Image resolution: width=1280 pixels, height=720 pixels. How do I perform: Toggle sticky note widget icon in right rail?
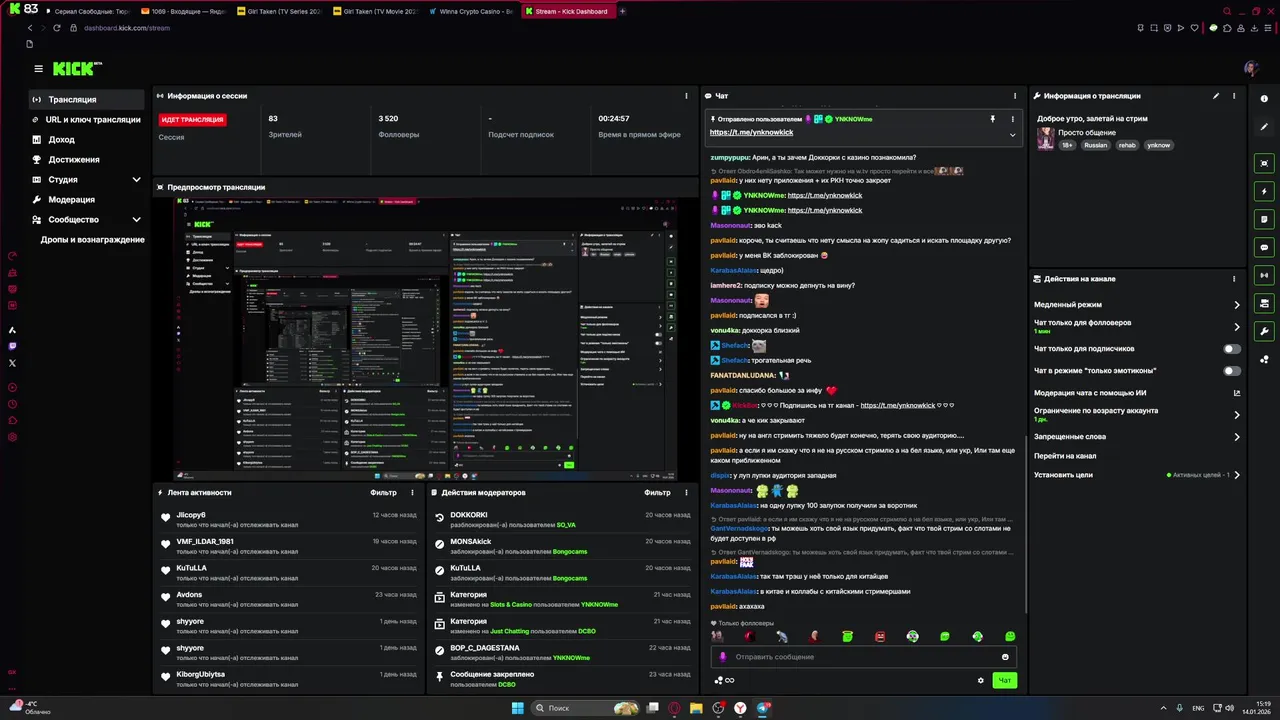1264,219
